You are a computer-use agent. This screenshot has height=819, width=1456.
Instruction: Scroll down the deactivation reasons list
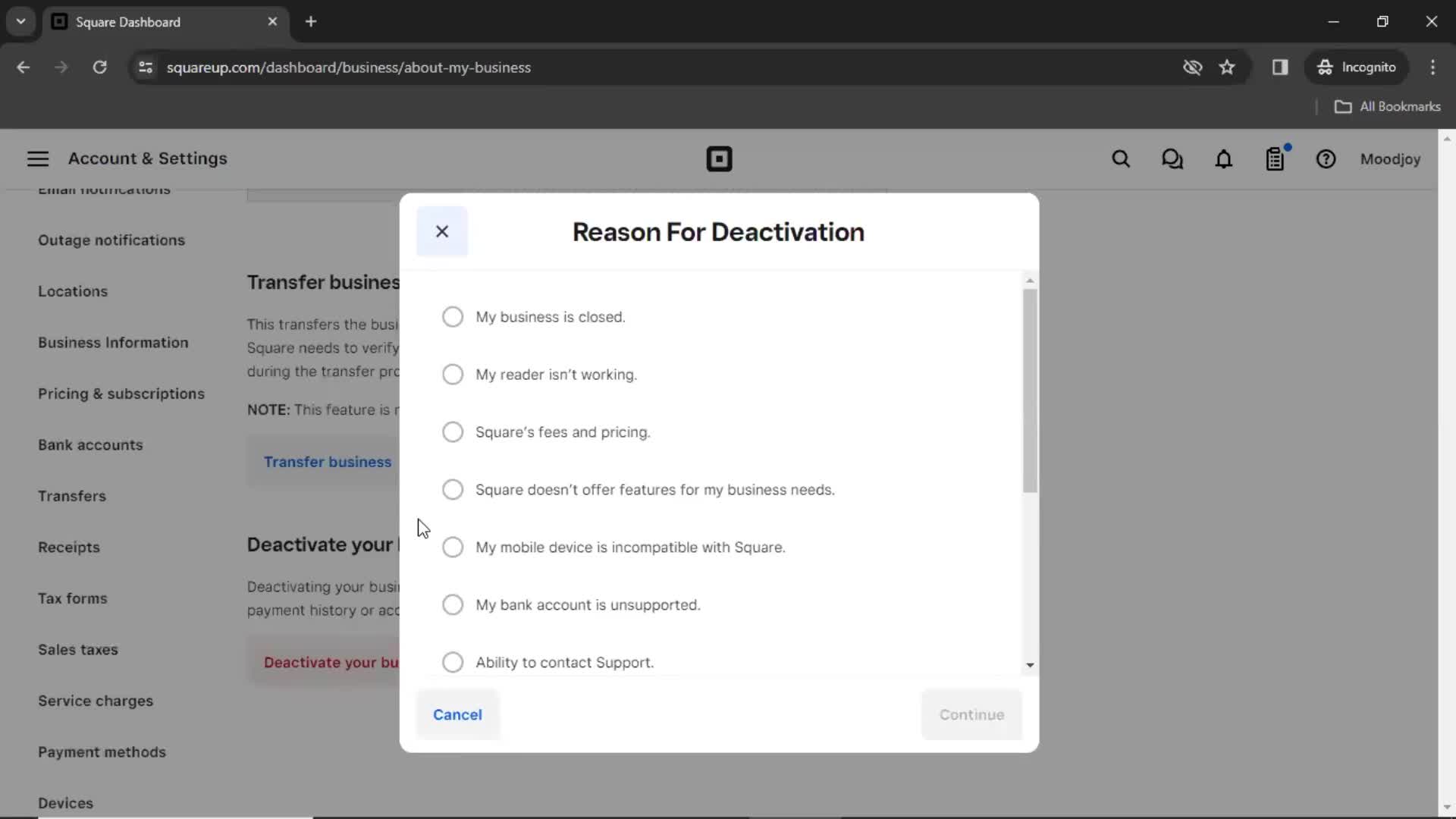(1029, 664)
